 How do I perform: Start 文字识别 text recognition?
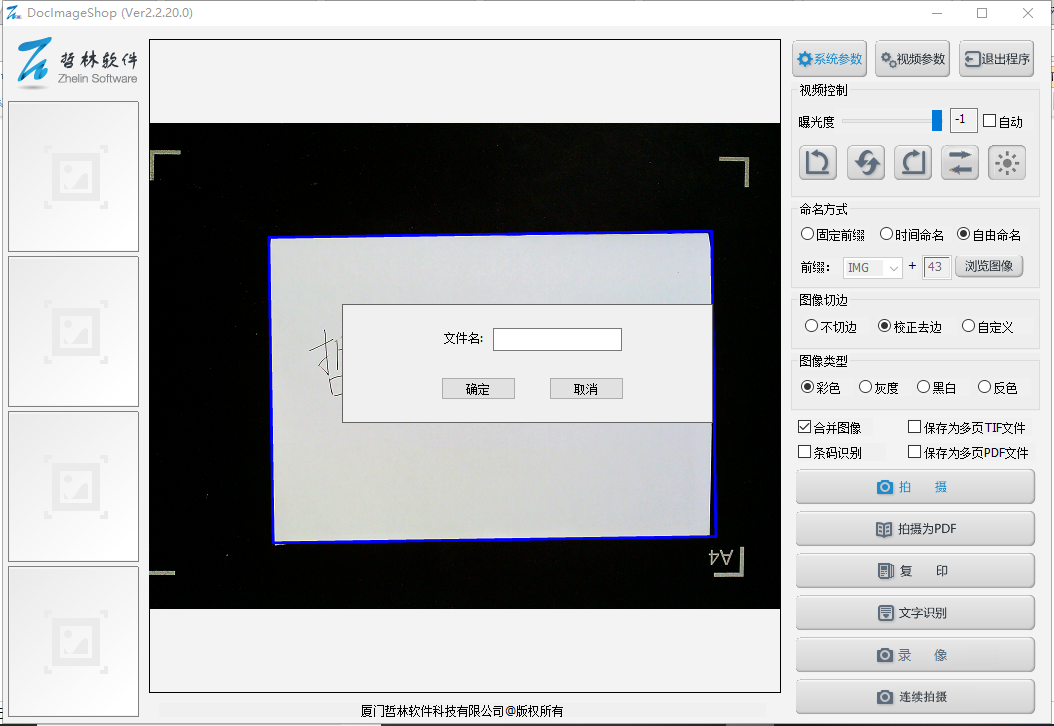pyautogui.click(x=915, y=613)
